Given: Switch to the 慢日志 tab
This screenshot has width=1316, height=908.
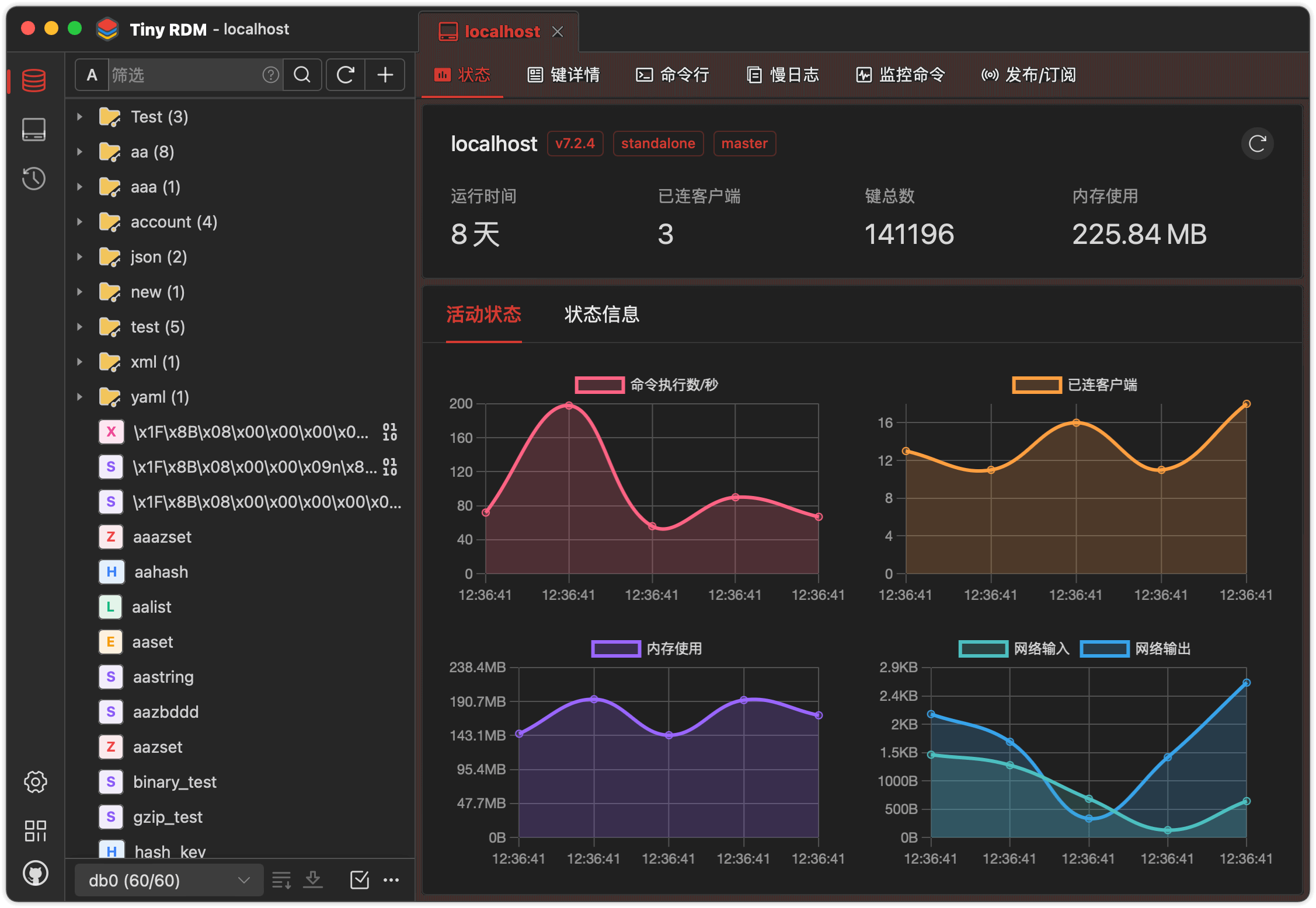Looking at the screenshot, I should pyautogui.click(x=783, y=75).
